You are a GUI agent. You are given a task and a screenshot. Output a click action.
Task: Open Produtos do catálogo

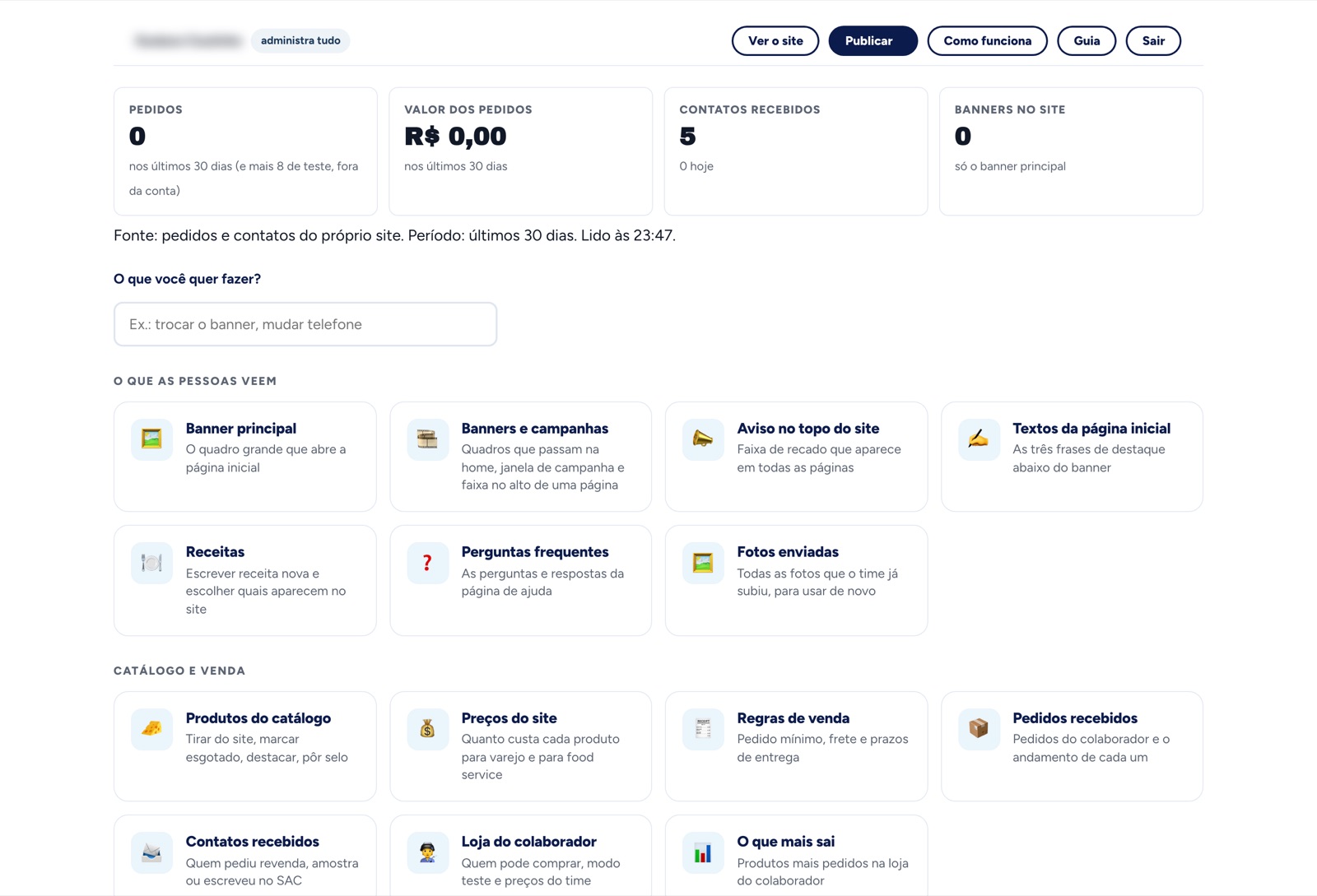click(258, 718)
